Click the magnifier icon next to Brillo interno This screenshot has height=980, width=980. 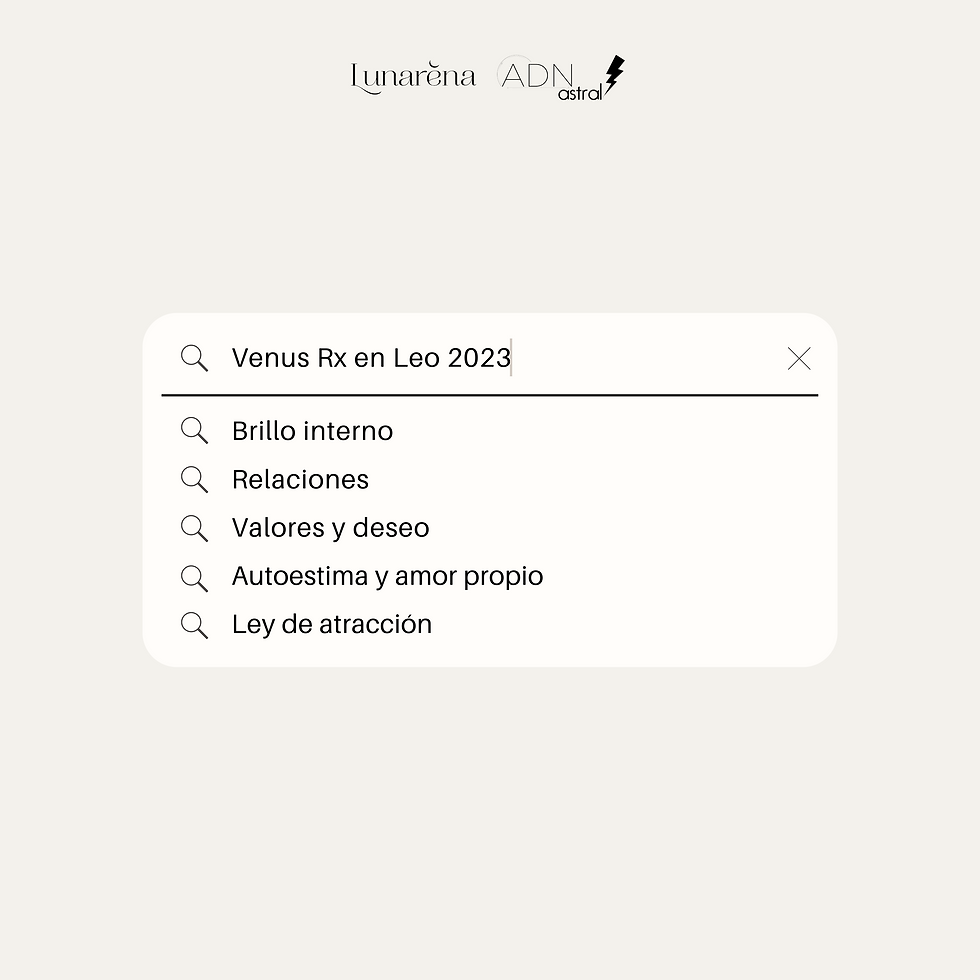point(194,431)
